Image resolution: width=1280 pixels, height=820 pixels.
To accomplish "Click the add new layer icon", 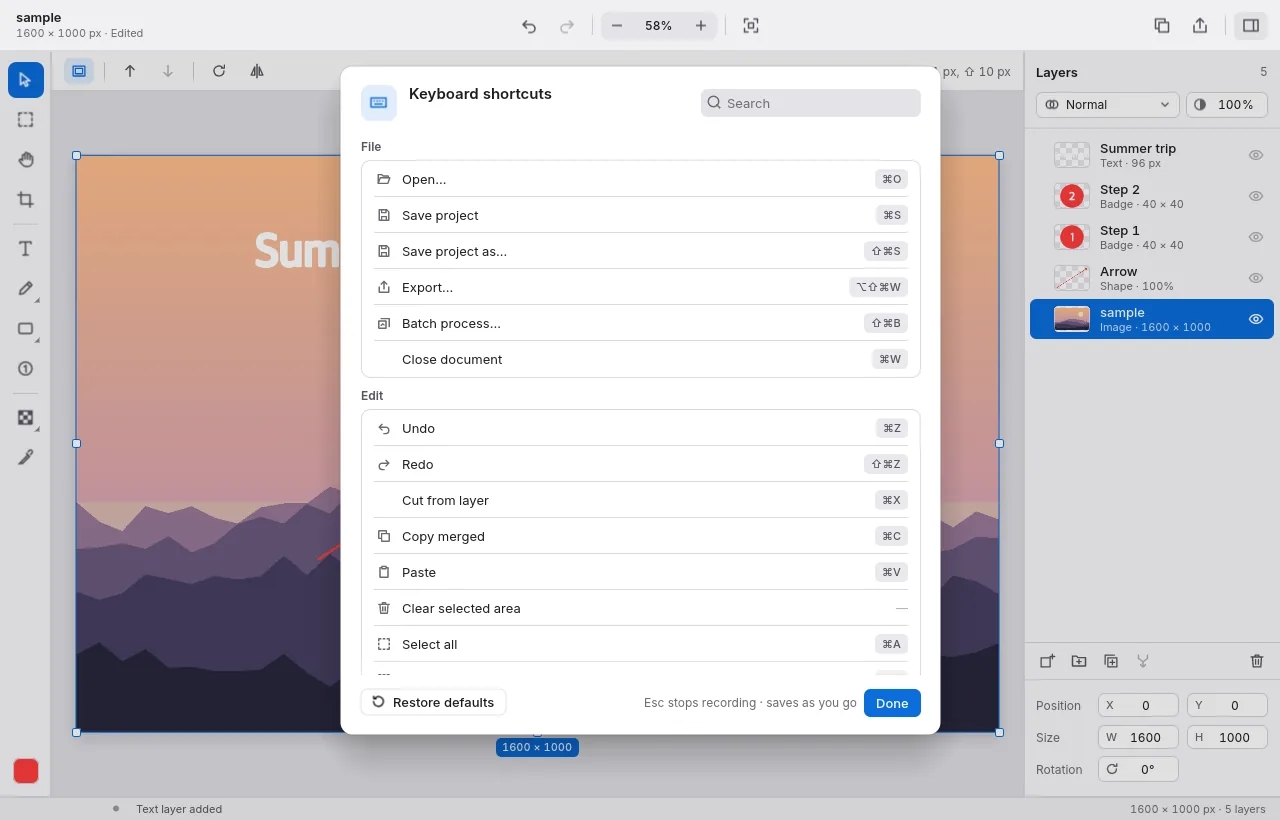I will [1047, 661].
